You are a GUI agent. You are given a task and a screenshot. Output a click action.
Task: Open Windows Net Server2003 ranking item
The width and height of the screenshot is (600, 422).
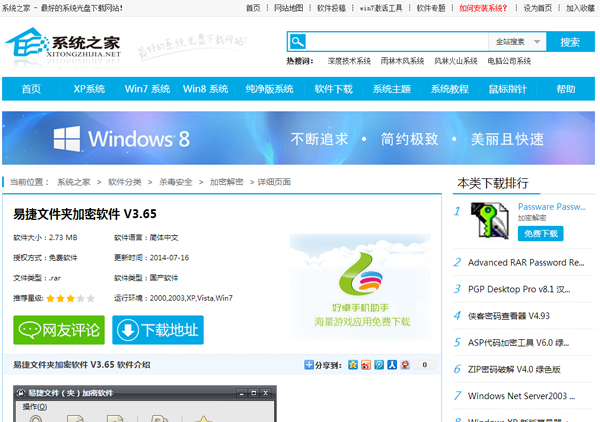pyautogui.click(x=521, y=396)
